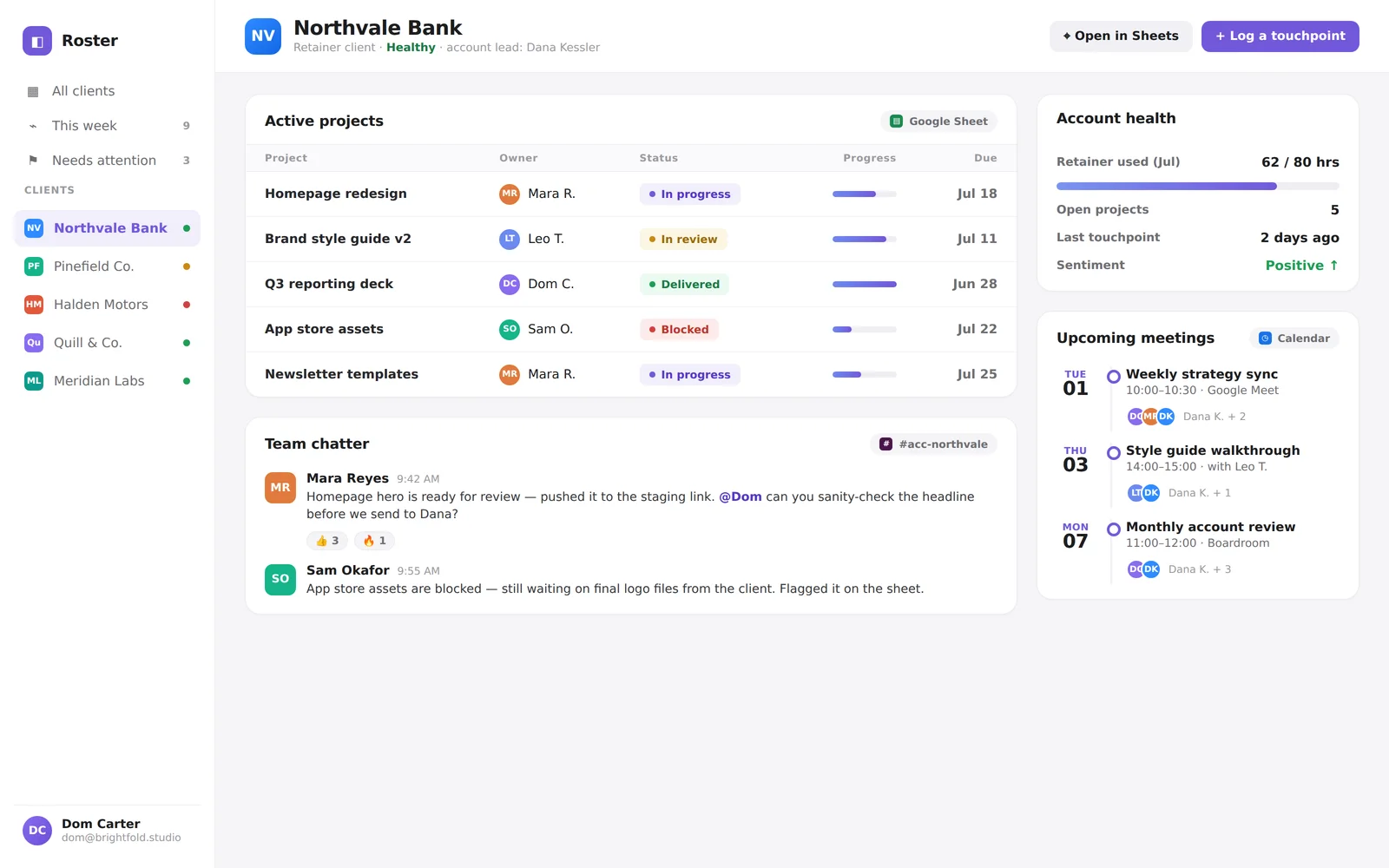The width and height of the screenshot is (1389, 868).
Task: Open Calendar chip in Upcoming meetings
Action: pyautogui.click(x=1294, y=339)
